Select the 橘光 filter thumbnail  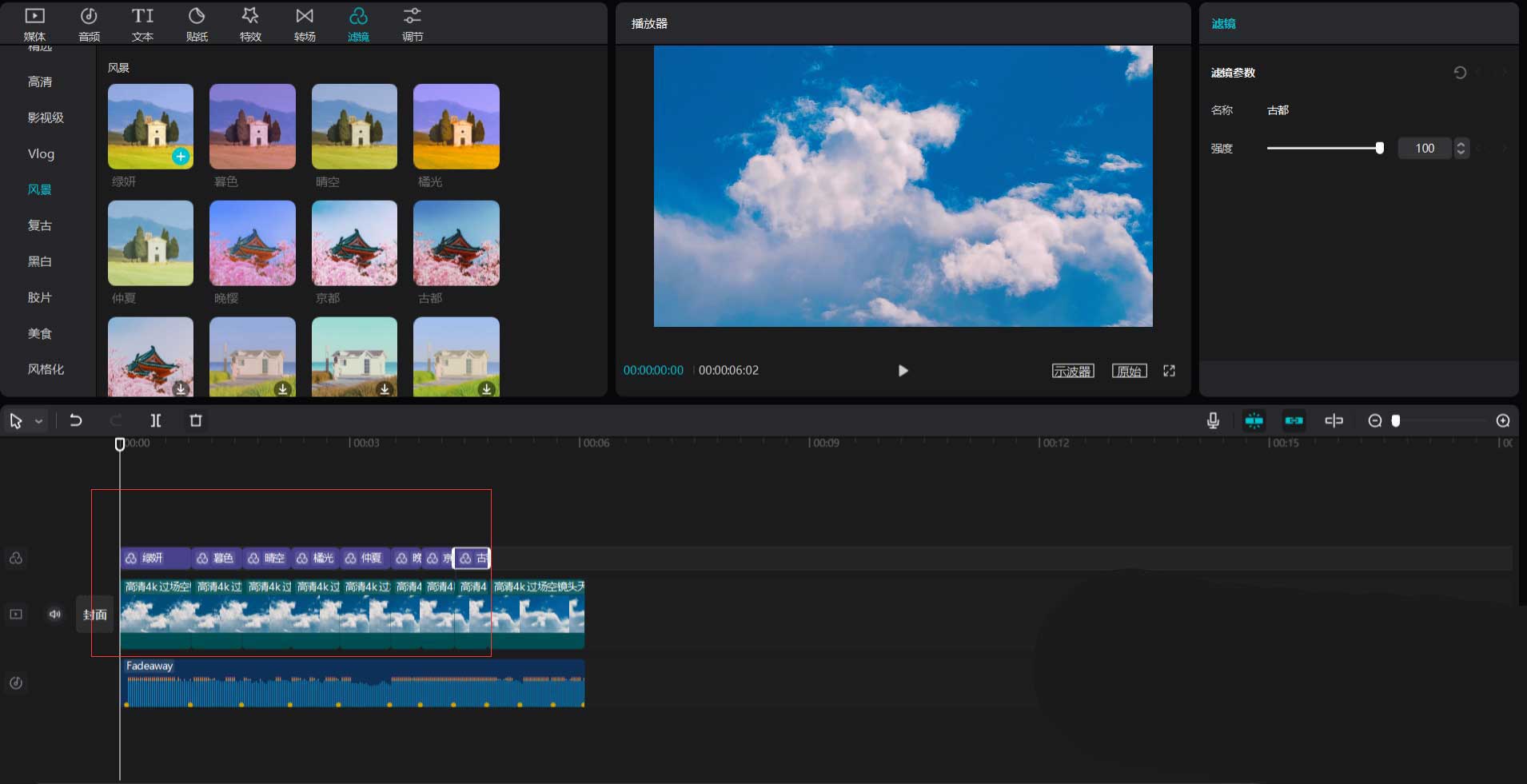tap(456, 126)
